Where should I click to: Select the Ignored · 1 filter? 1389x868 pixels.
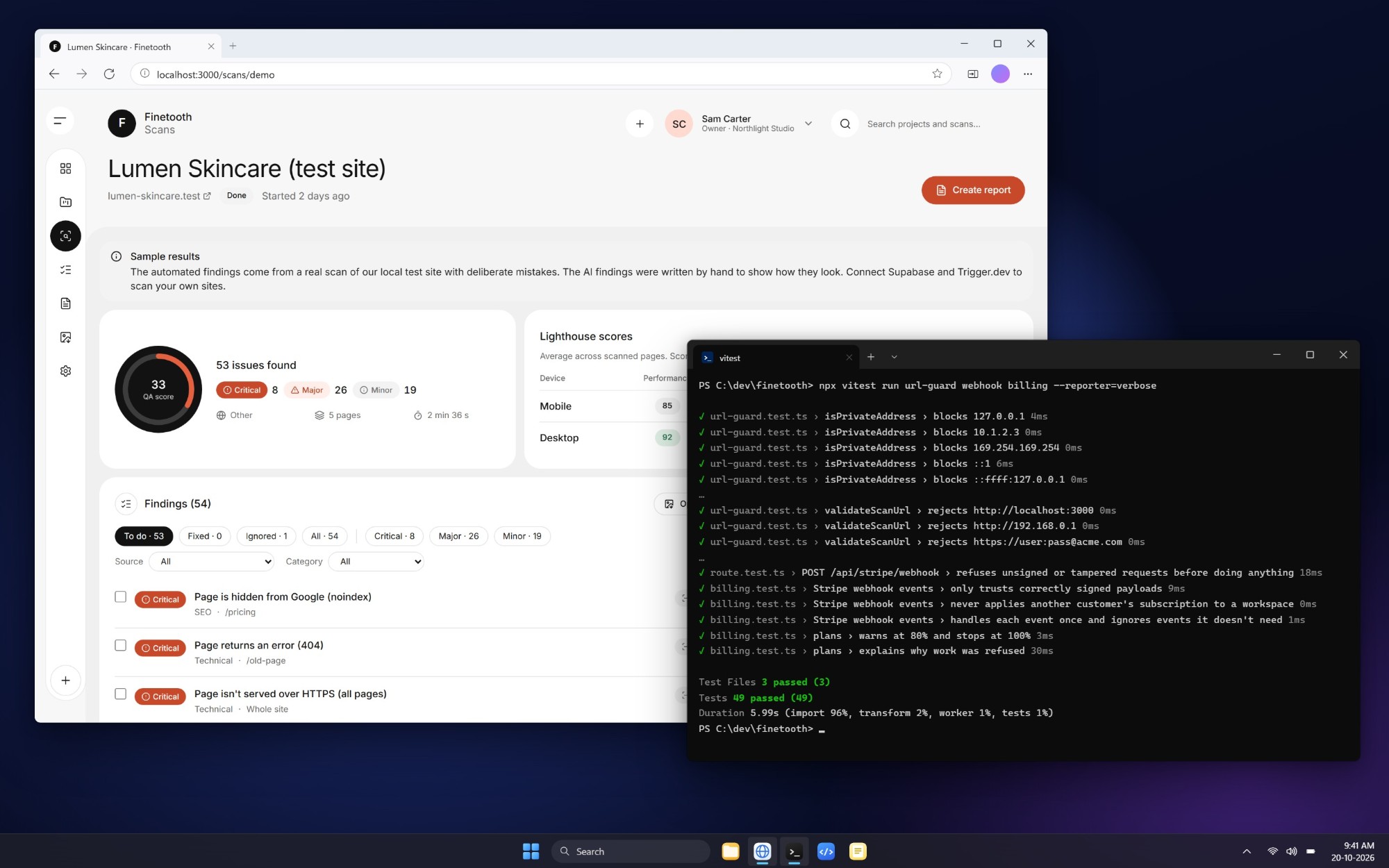pos(267,536)
